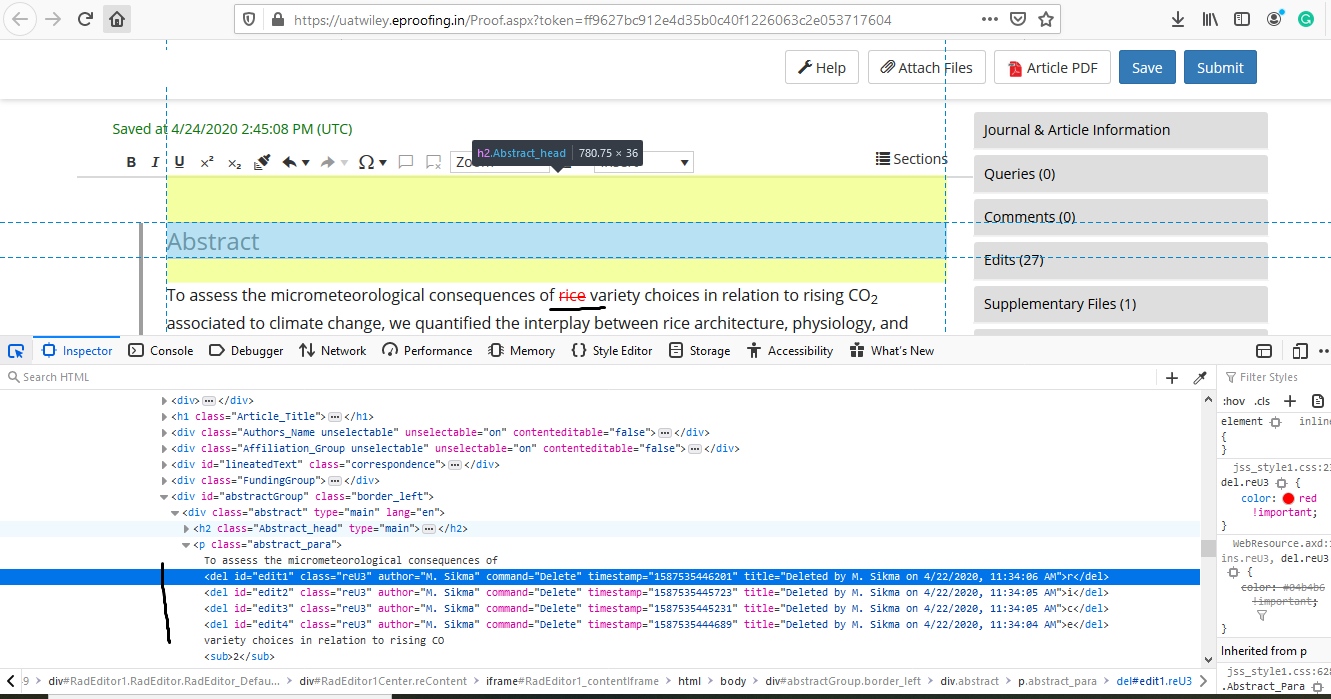Pick a color with the eyedropper icon

coord(1200,377)
